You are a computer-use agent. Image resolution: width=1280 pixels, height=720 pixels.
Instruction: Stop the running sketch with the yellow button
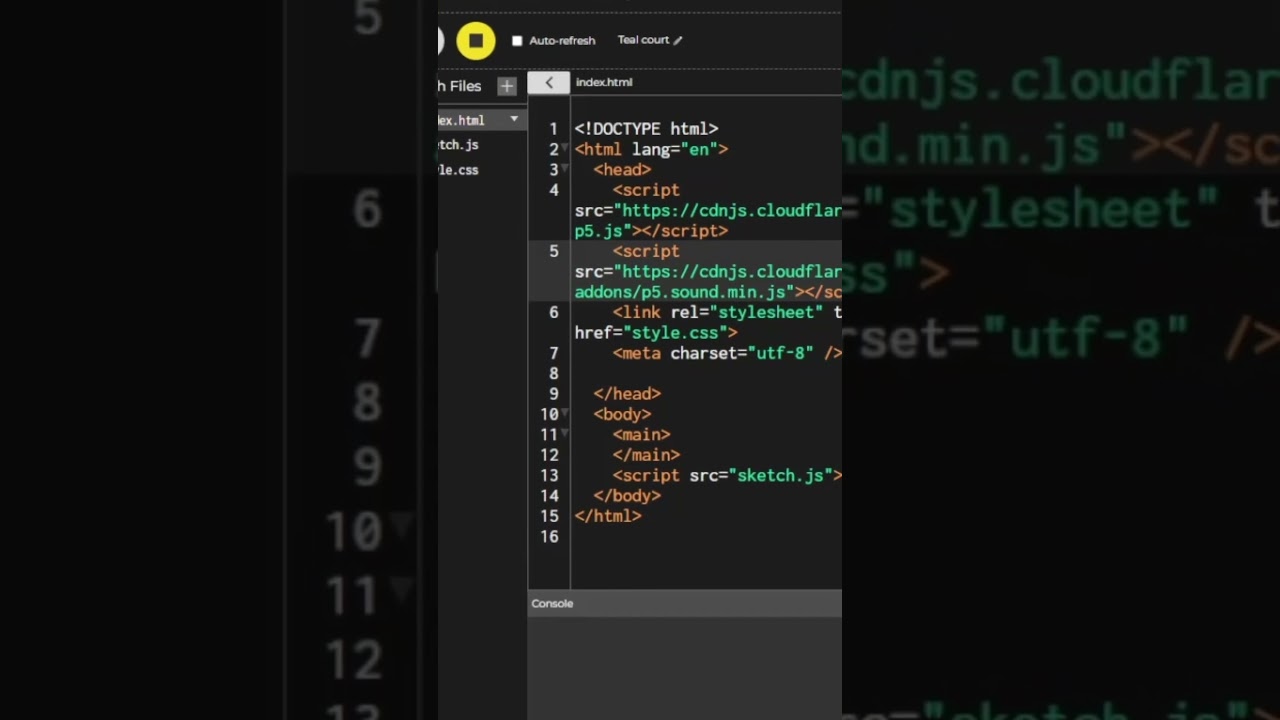pyautogui.click(x=476, y=40)
